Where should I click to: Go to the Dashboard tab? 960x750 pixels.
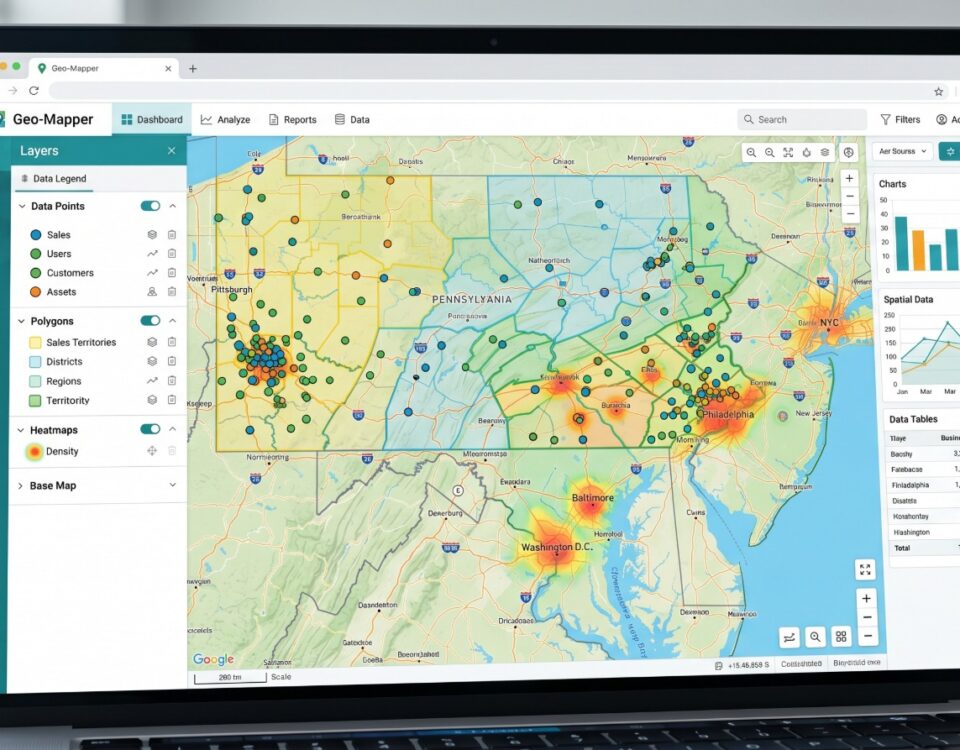152,119
